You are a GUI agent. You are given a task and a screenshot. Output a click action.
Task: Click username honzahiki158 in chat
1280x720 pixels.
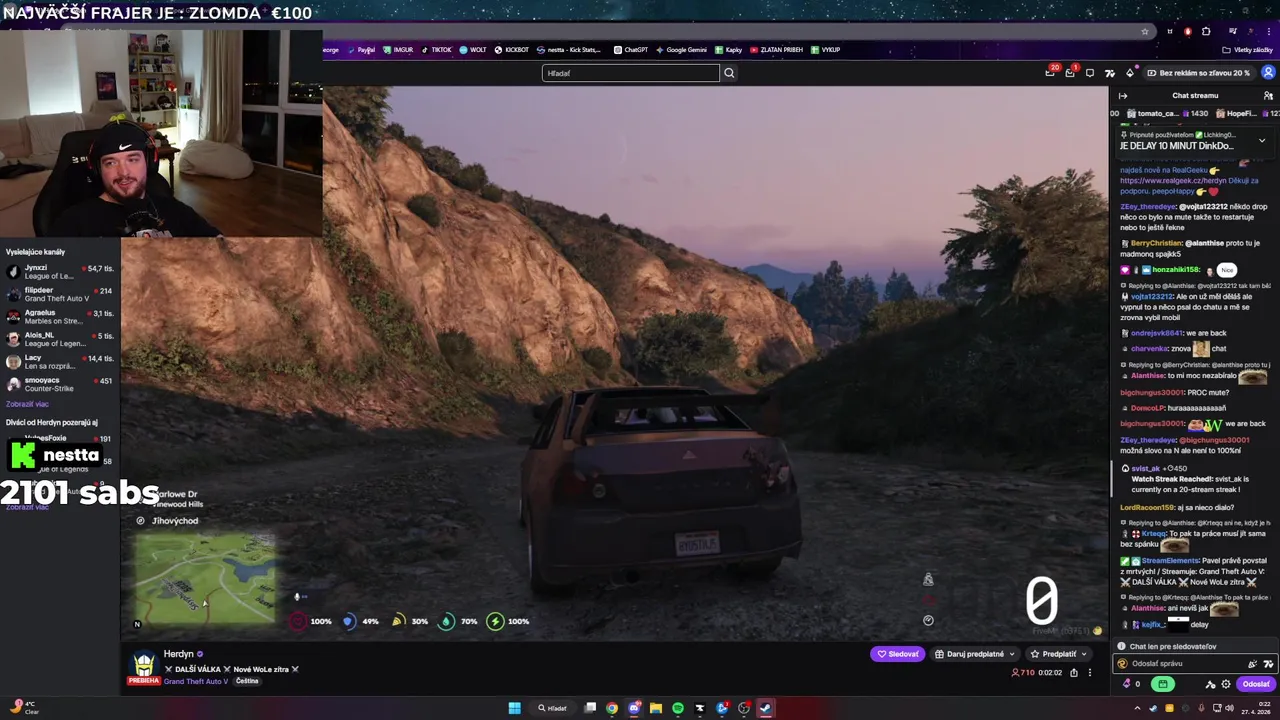1175,270
